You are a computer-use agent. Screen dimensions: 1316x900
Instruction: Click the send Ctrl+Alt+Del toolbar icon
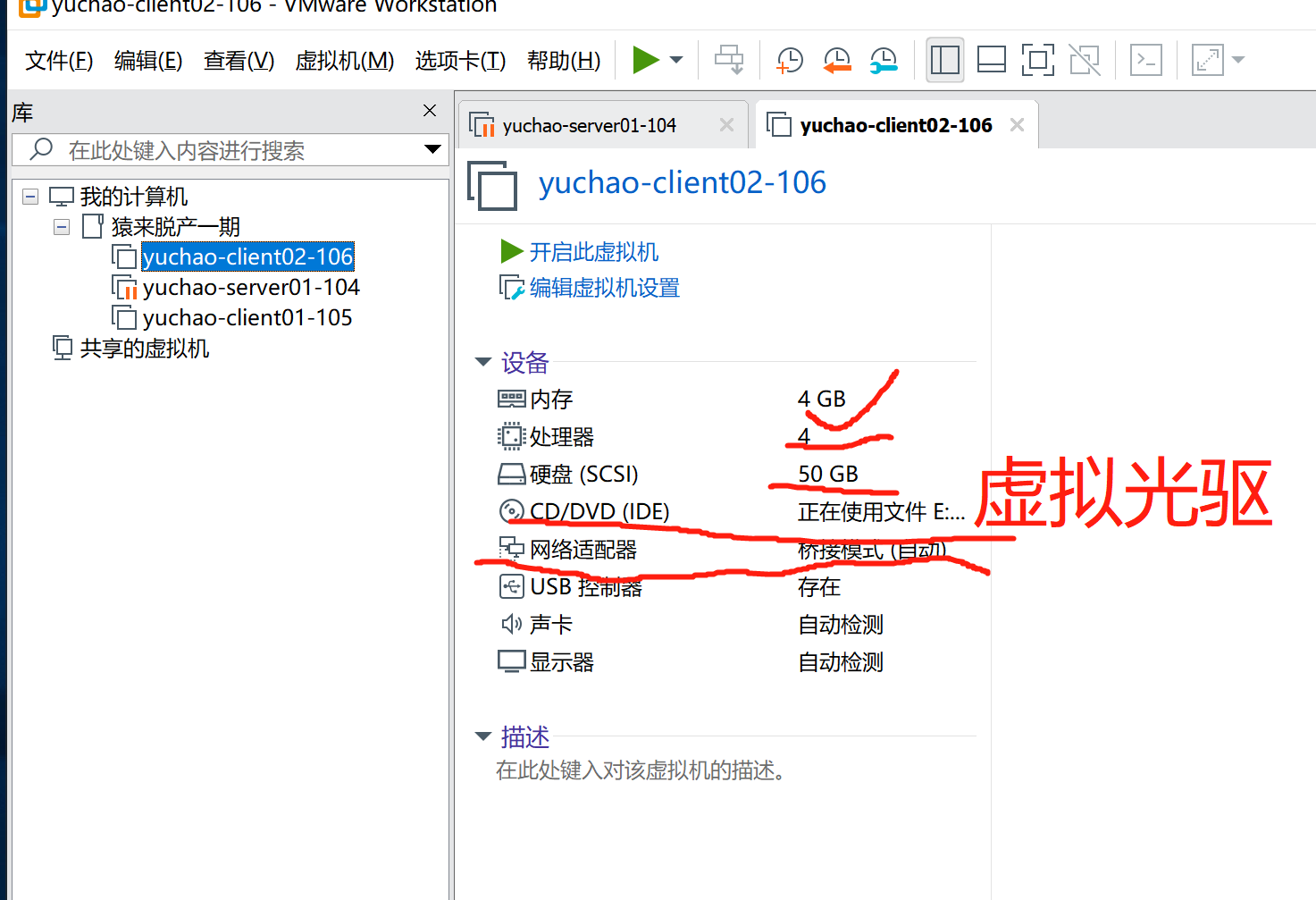(729, 60)
